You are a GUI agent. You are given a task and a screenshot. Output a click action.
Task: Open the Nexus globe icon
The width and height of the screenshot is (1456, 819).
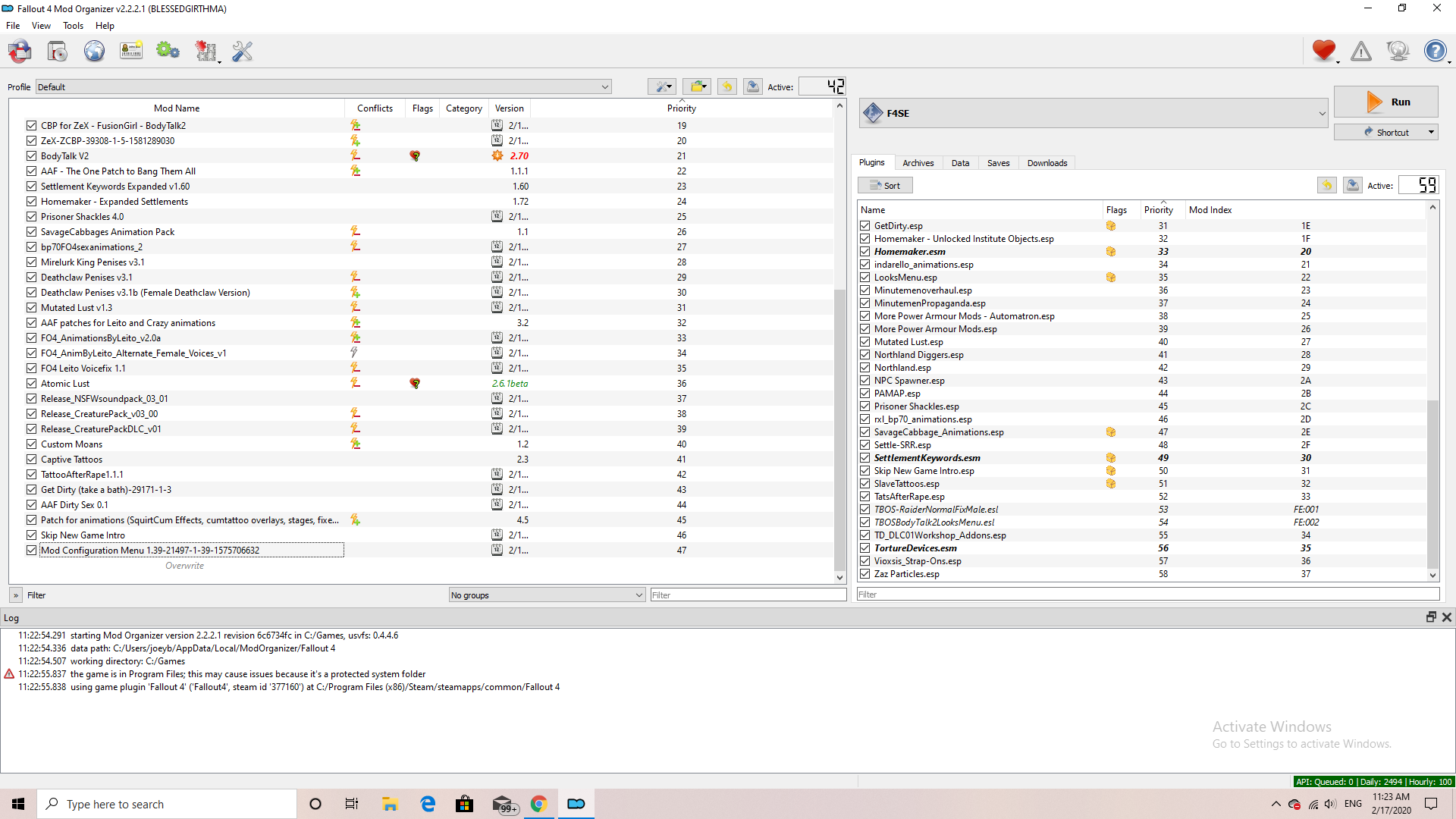[x=94, y=52]
